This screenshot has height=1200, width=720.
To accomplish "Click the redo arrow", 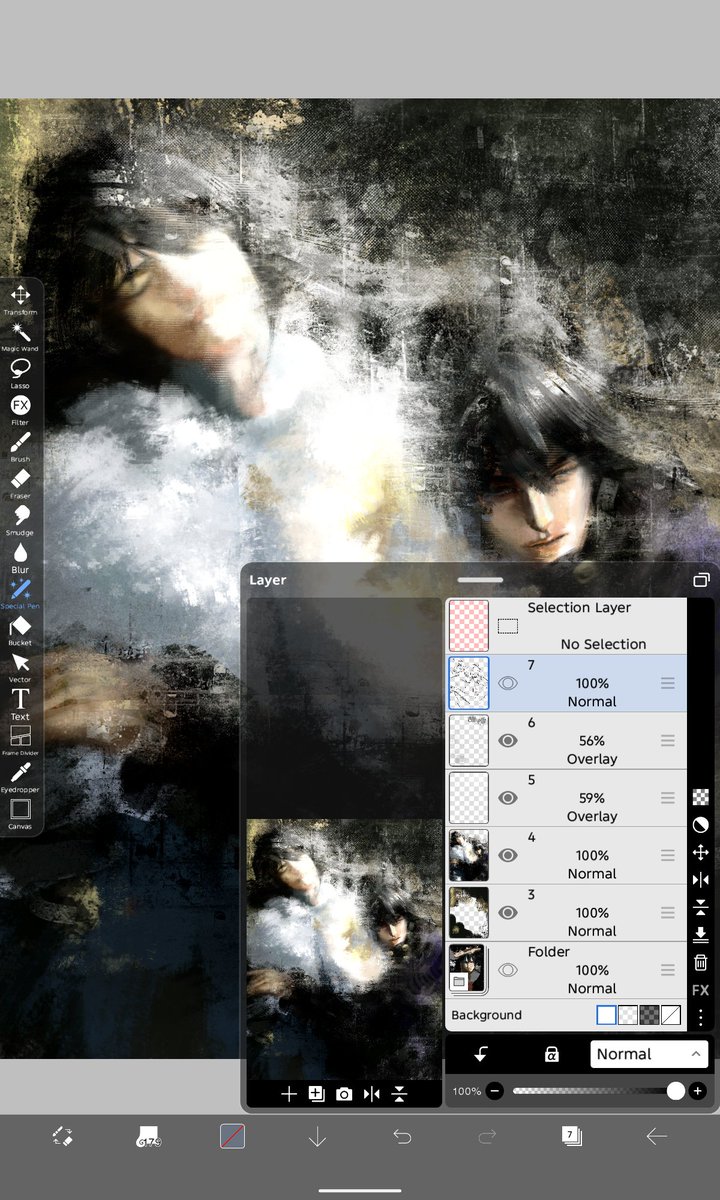I will coord(487,1136).
